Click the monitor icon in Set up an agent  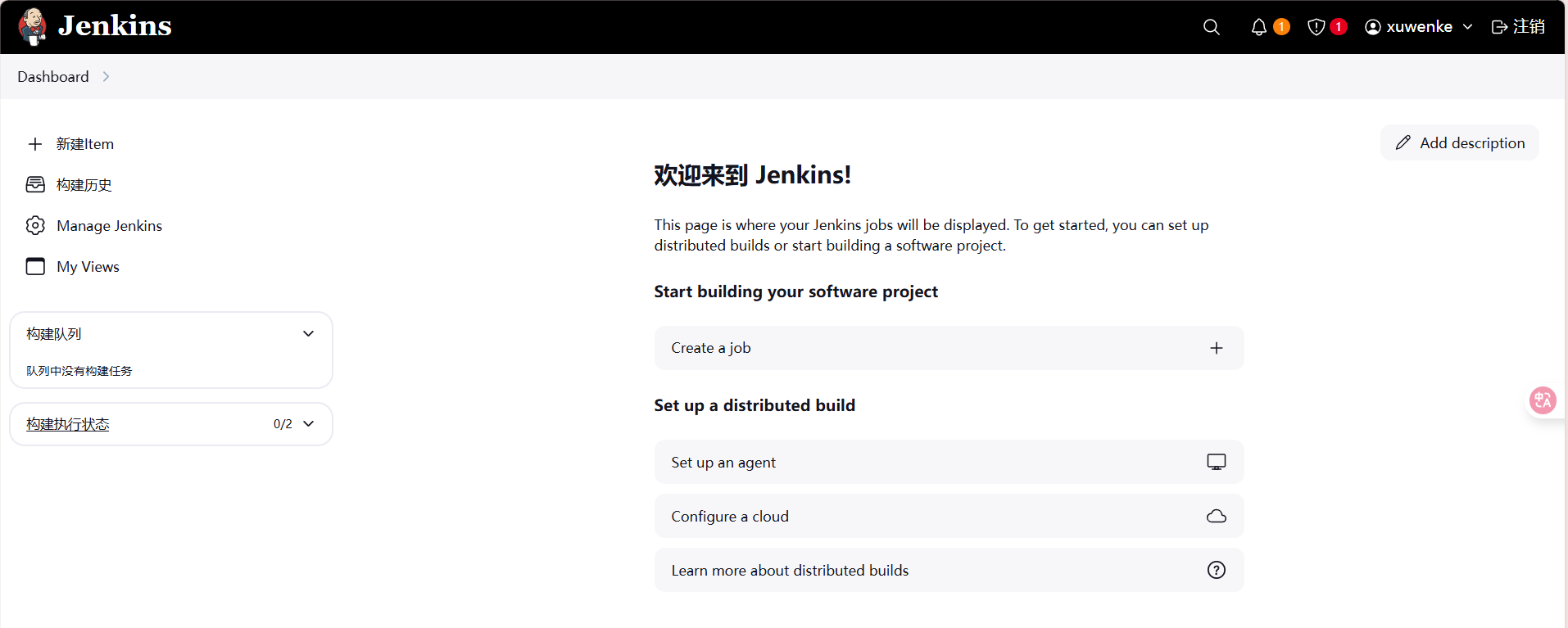[1217, 462]
